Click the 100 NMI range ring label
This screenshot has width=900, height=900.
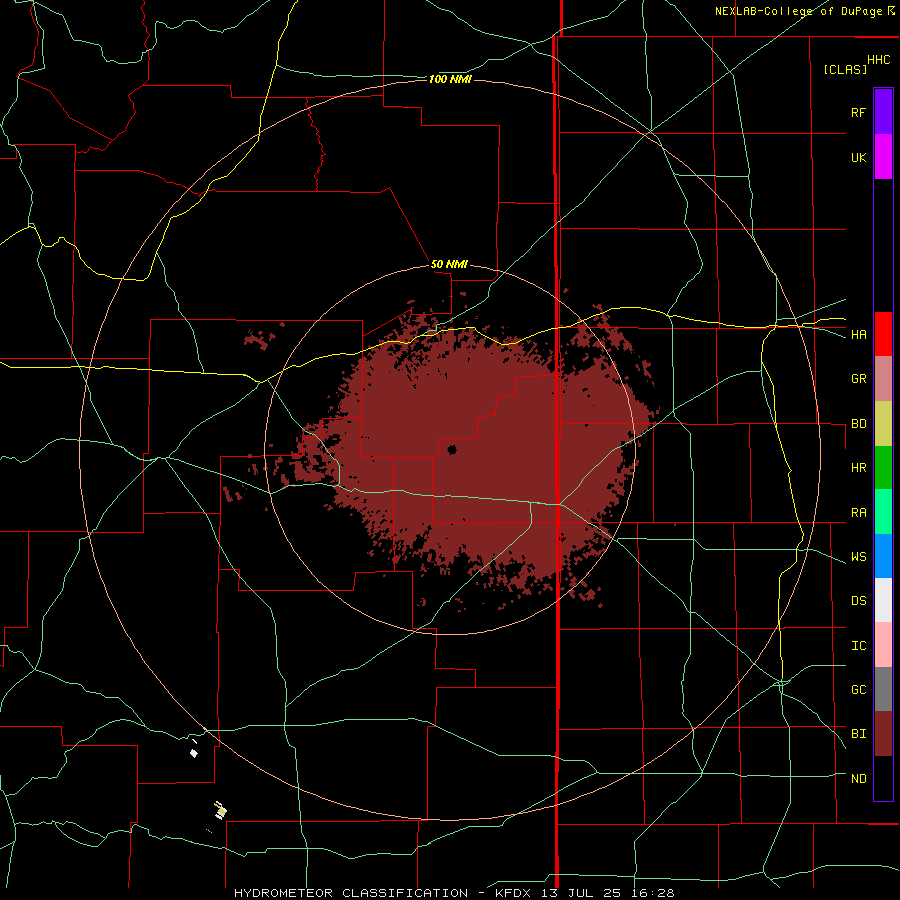coord(450,79)
